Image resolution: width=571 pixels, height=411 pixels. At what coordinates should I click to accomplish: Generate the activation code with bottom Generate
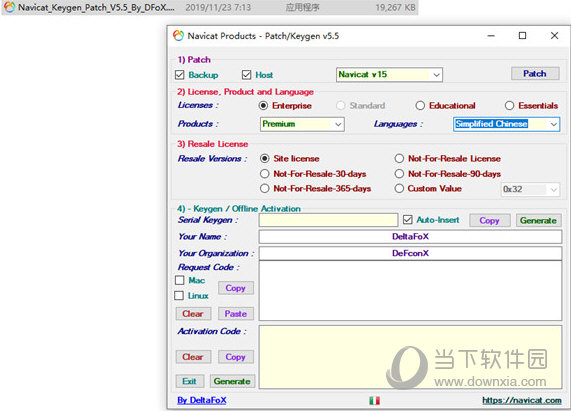click(x=232, y=381)
